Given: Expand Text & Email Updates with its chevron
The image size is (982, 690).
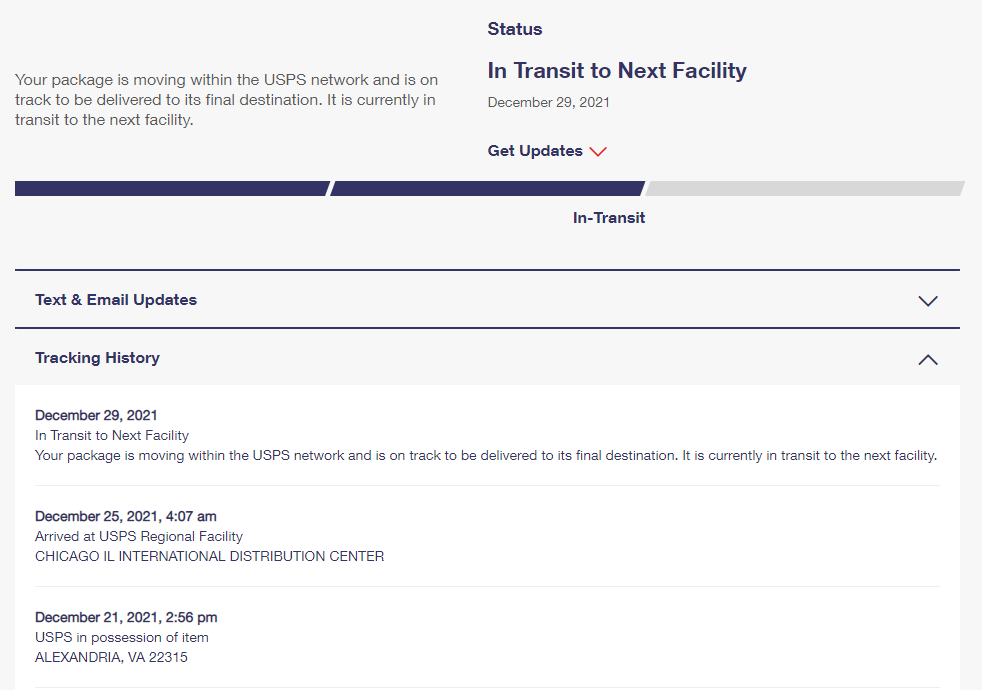Looking at the screenshot, I should (927, 300).
